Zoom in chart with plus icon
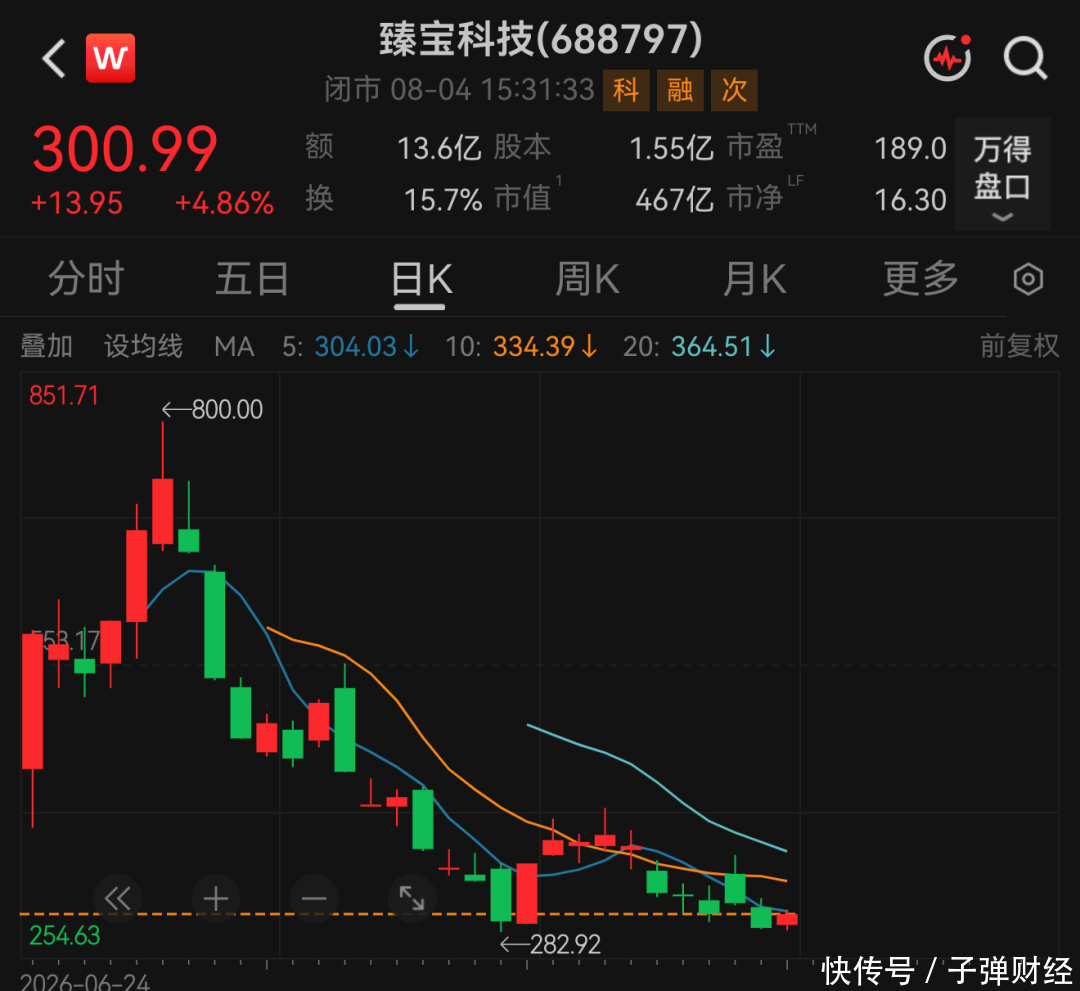Image resolution: width=1080 pixels, height=991 pixels. pyautogui.click(x=216, y=899)
